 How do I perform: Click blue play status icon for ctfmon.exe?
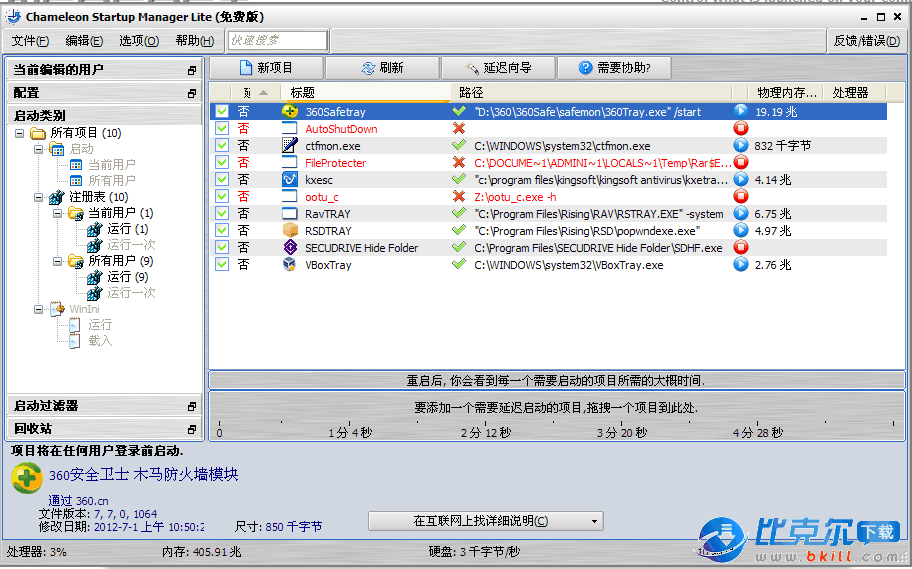pos(740,145)
